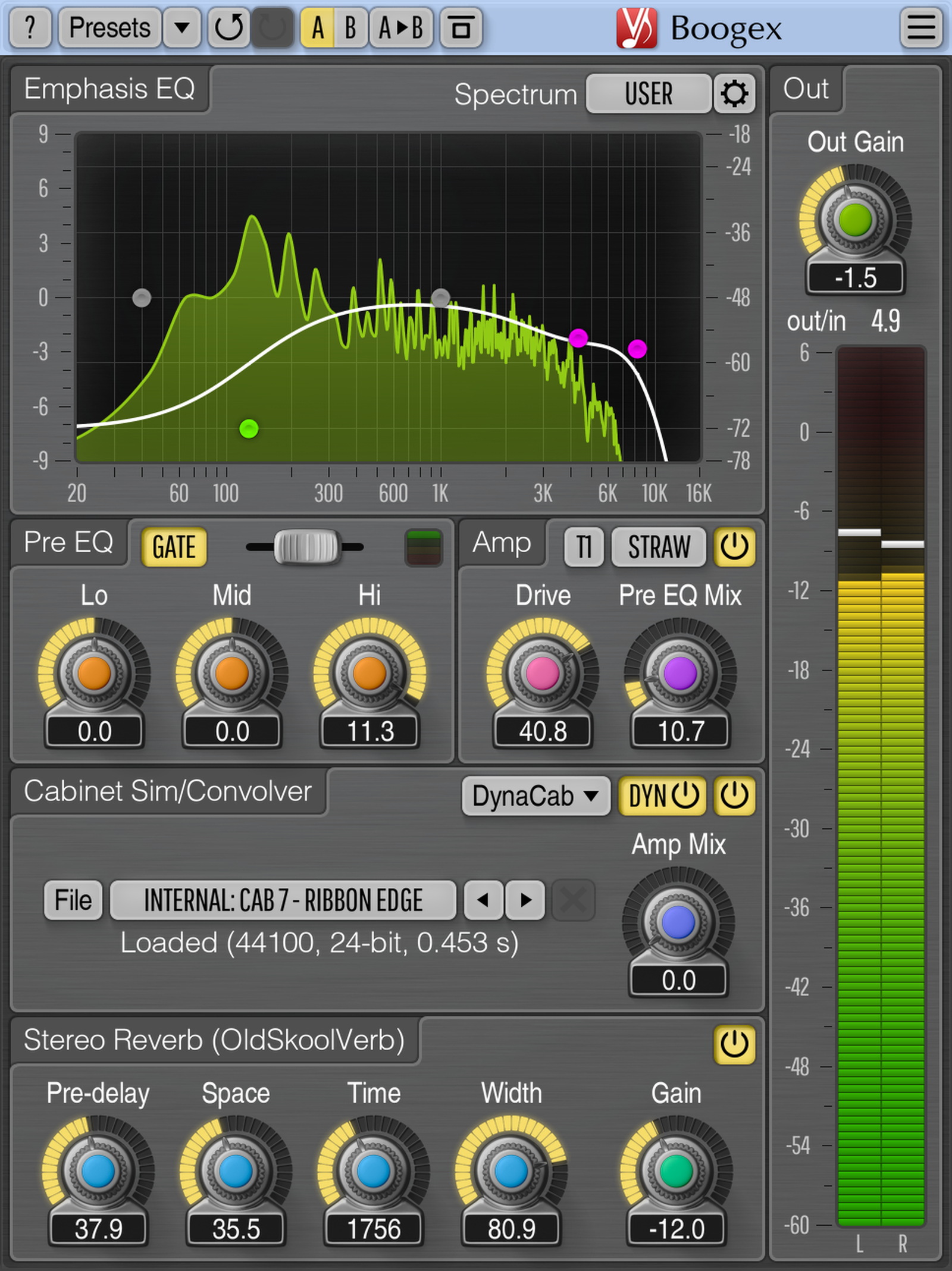Screen dimensions: 952x1271
Task: Toggle the Amp section power button
Action: 732,547
